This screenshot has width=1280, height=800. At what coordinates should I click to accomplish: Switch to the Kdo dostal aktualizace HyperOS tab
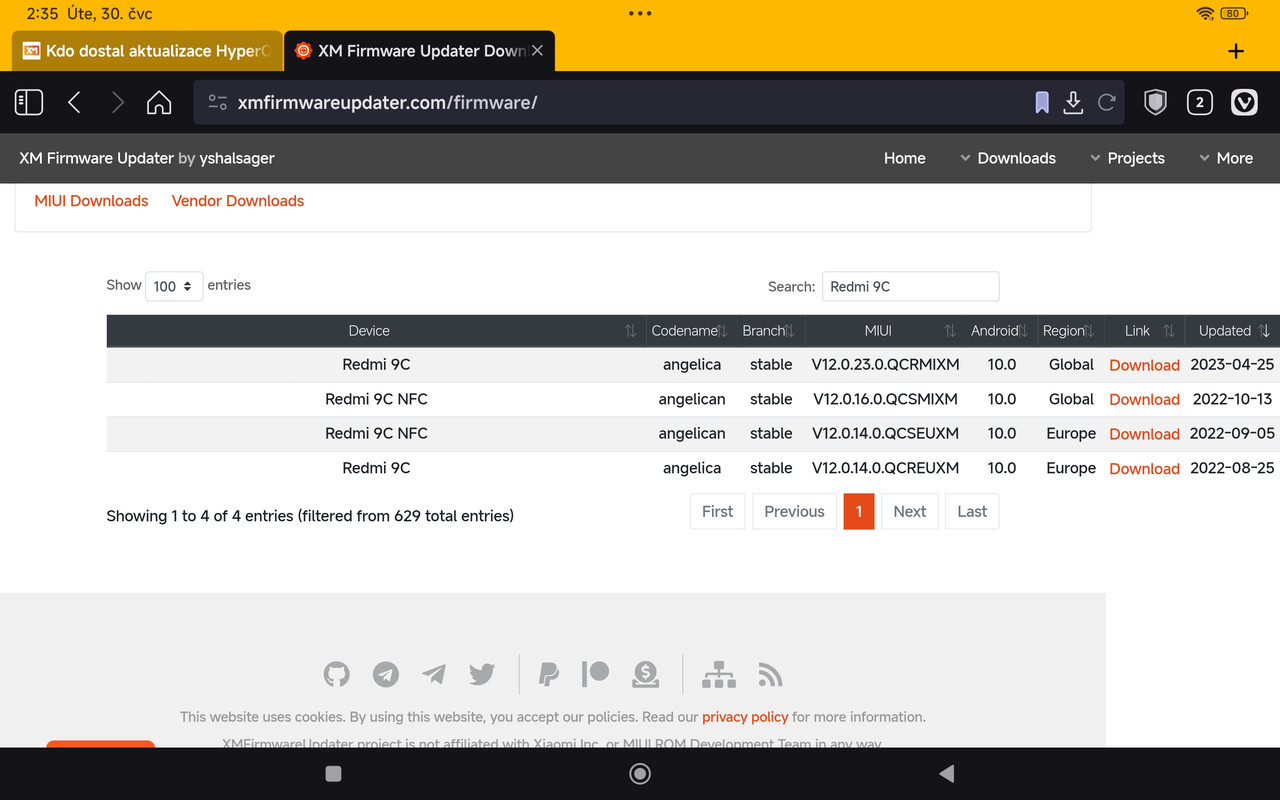point(146,50)
